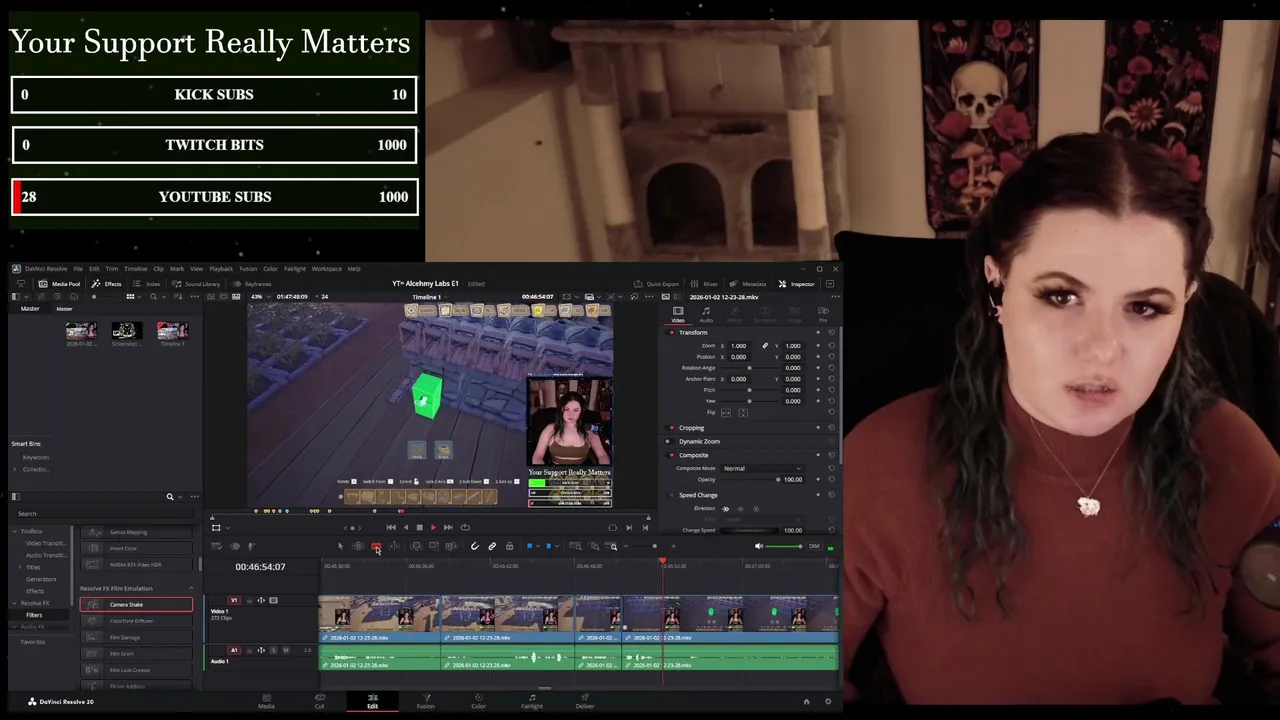Click the blue Marker icon
This screenshot has height=720, width=1280.
pyautogui.click(x=548, y=546)
